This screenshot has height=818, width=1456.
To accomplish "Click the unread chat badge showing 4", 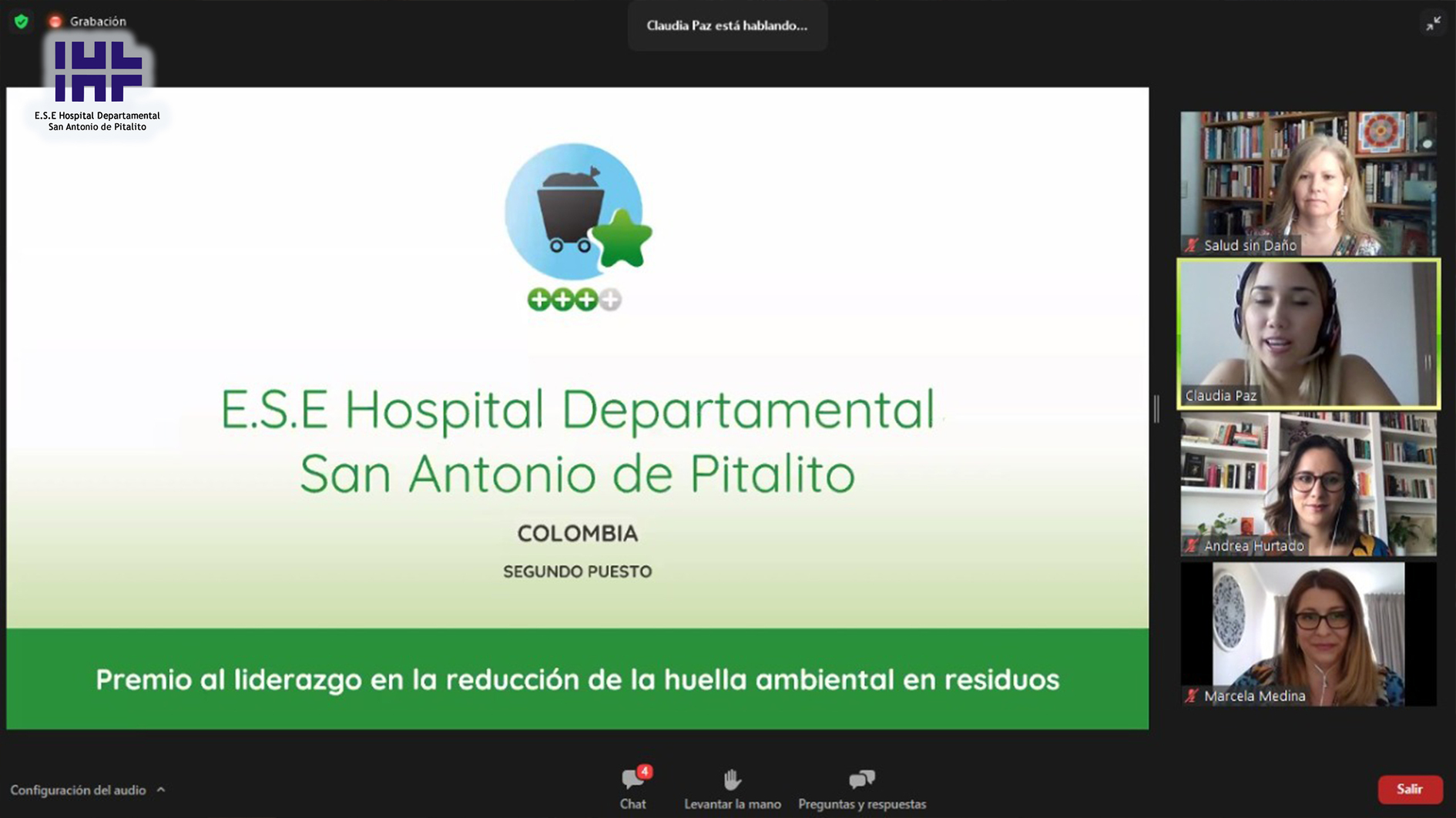I will 644,771.
